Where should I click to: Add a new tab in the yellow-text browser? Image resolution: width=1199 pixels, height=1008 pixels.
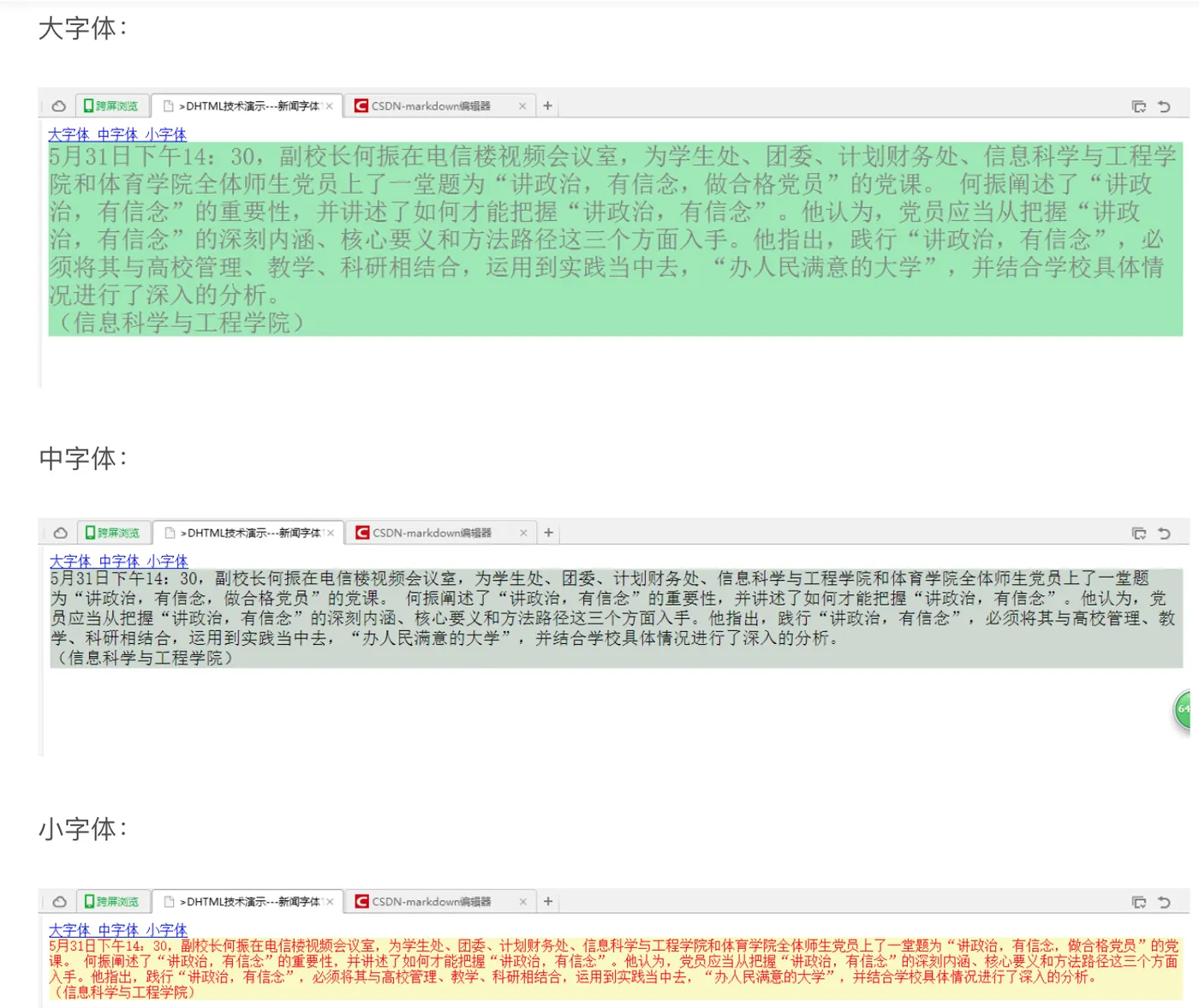(x=548, y=902)
